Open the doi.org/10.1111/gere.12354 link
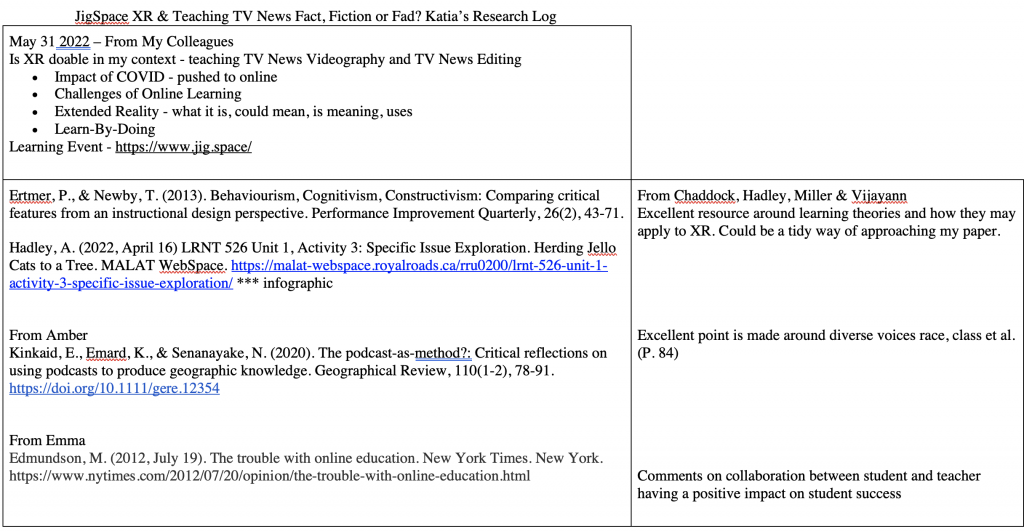The width and height of the screenshot is (1024, 531). pos(114,388)
